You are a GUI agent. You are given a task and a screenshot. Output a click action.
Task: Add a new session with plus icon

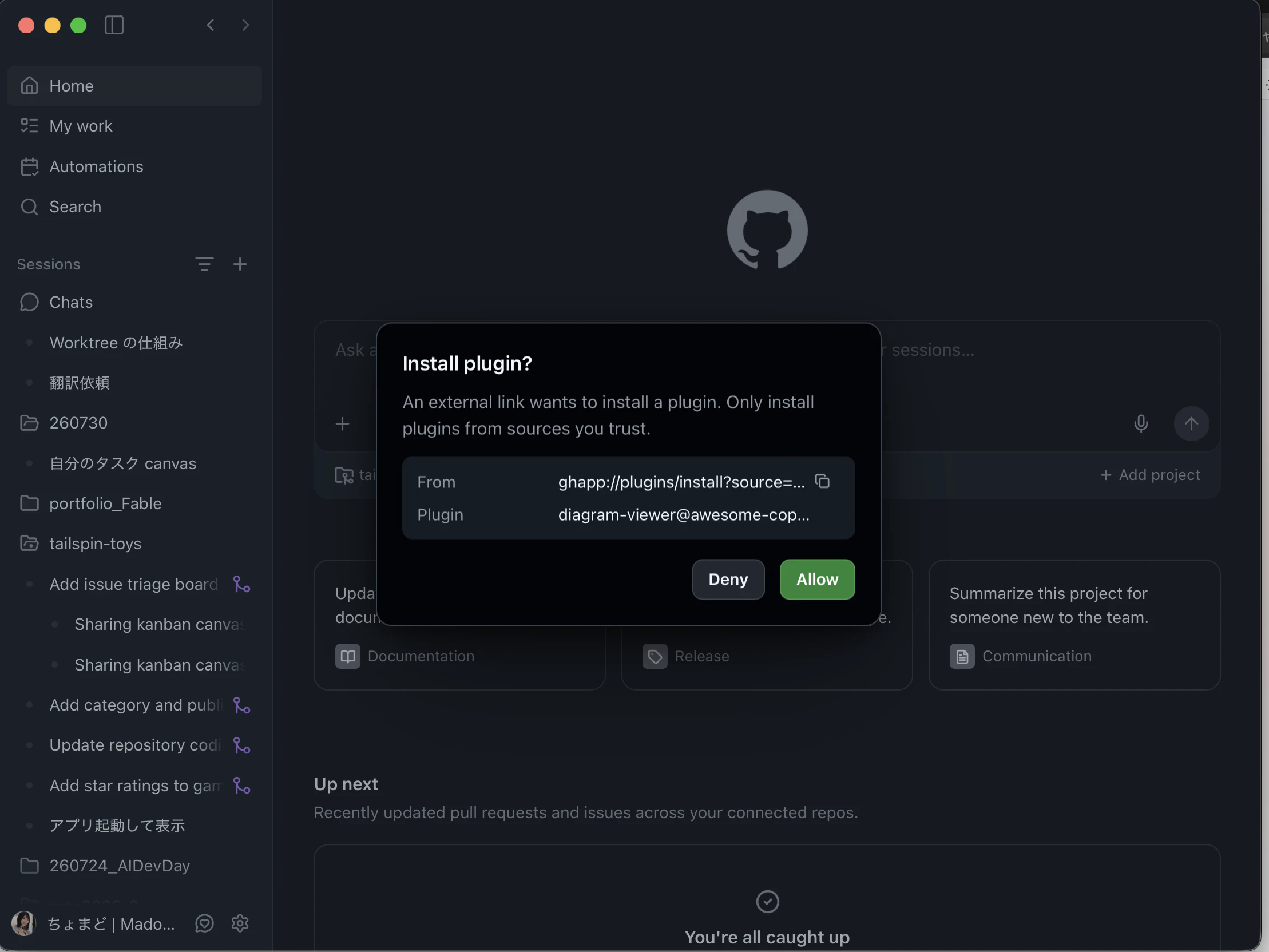click(x=240, y=264)
